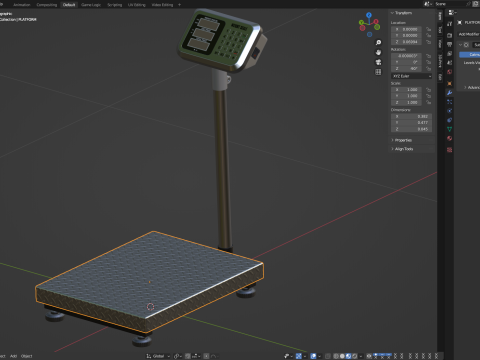Open the Output properties tab icon
The height and width of the screenshot is (360, 480).
450,44
